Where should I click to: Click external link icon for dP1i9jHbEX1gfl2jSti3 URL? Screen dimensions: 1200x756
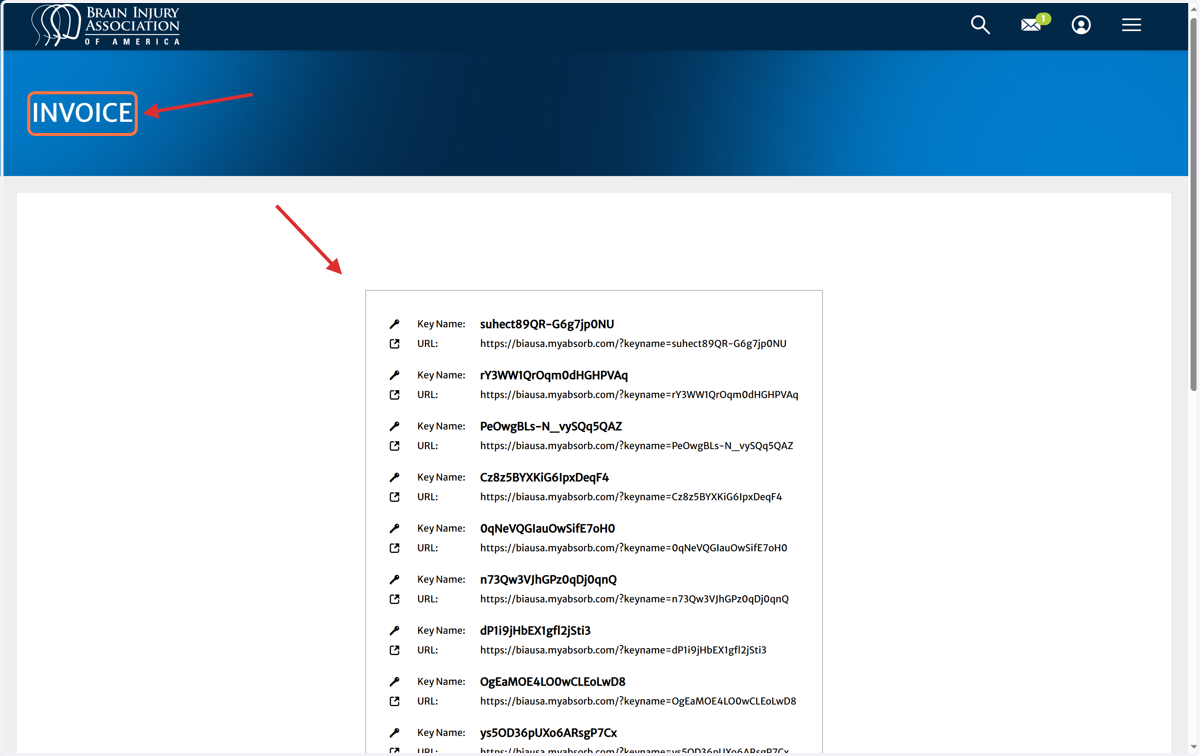coord(394,650)
